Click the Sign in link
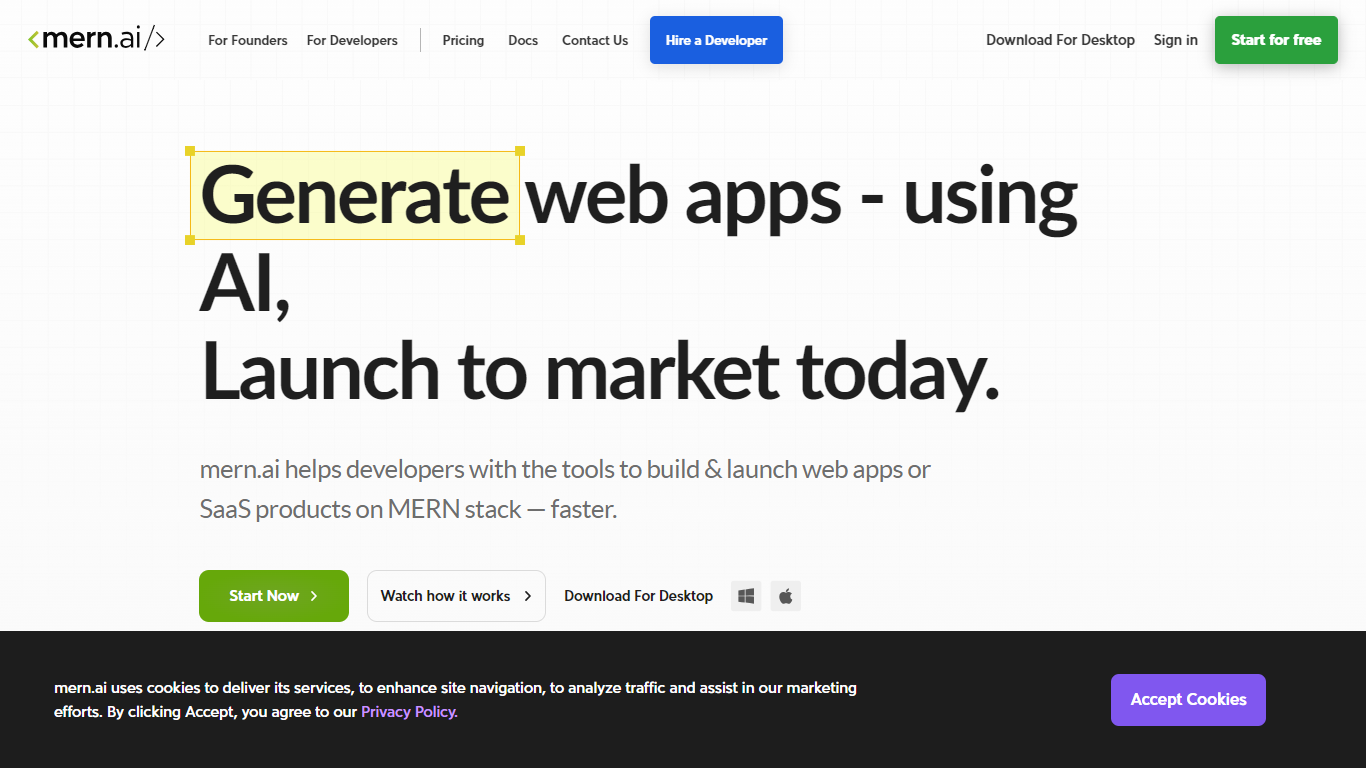Screen dimensions: 1366x768 click(x=1175, y=40)
